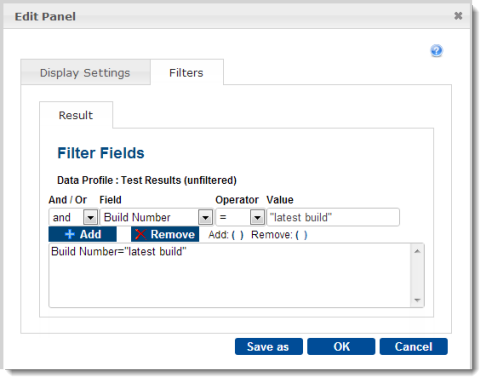
Task: Close the Edit Panel dialog with the X
Action: [458, 16]
